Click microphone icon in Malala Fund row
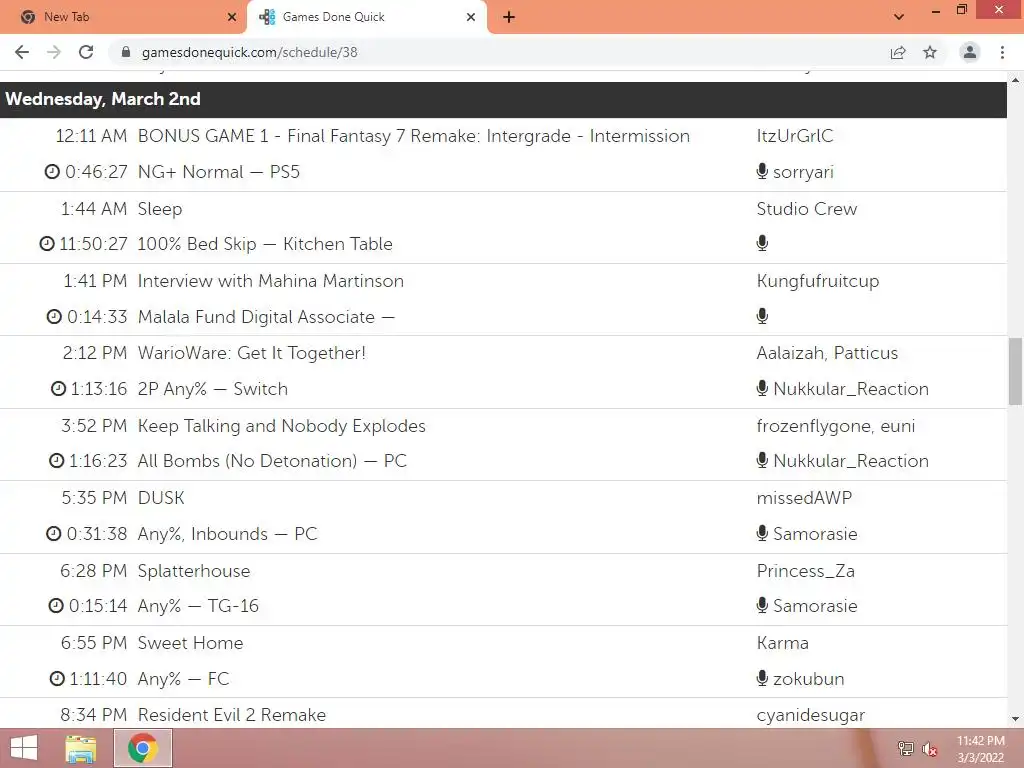The height and width of the screenshot is (768, 1024). pos(762,316)
